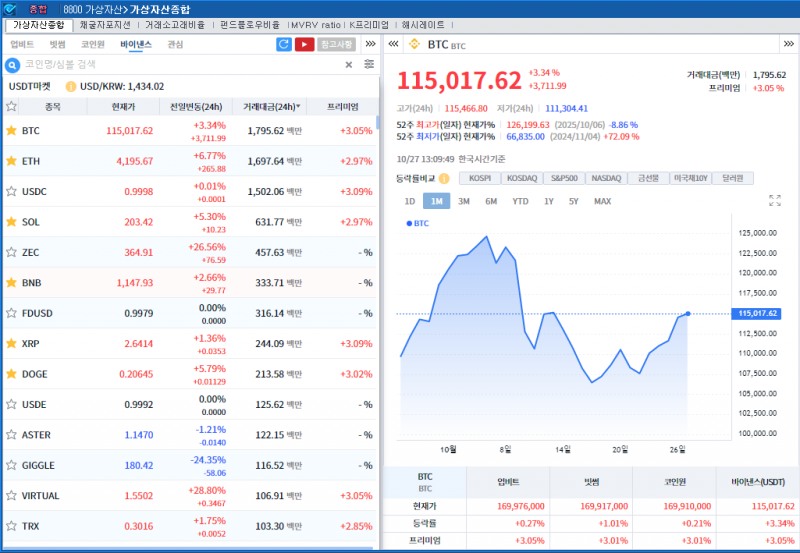Viewport: 800px width, 553px height.
Task: Click the 115,017.62 chart price marker
Action: pos(757,313)
